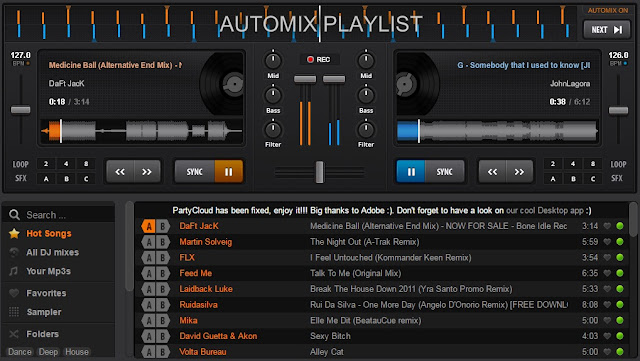Load Martin Solveig track to deck B

(162, 242)
